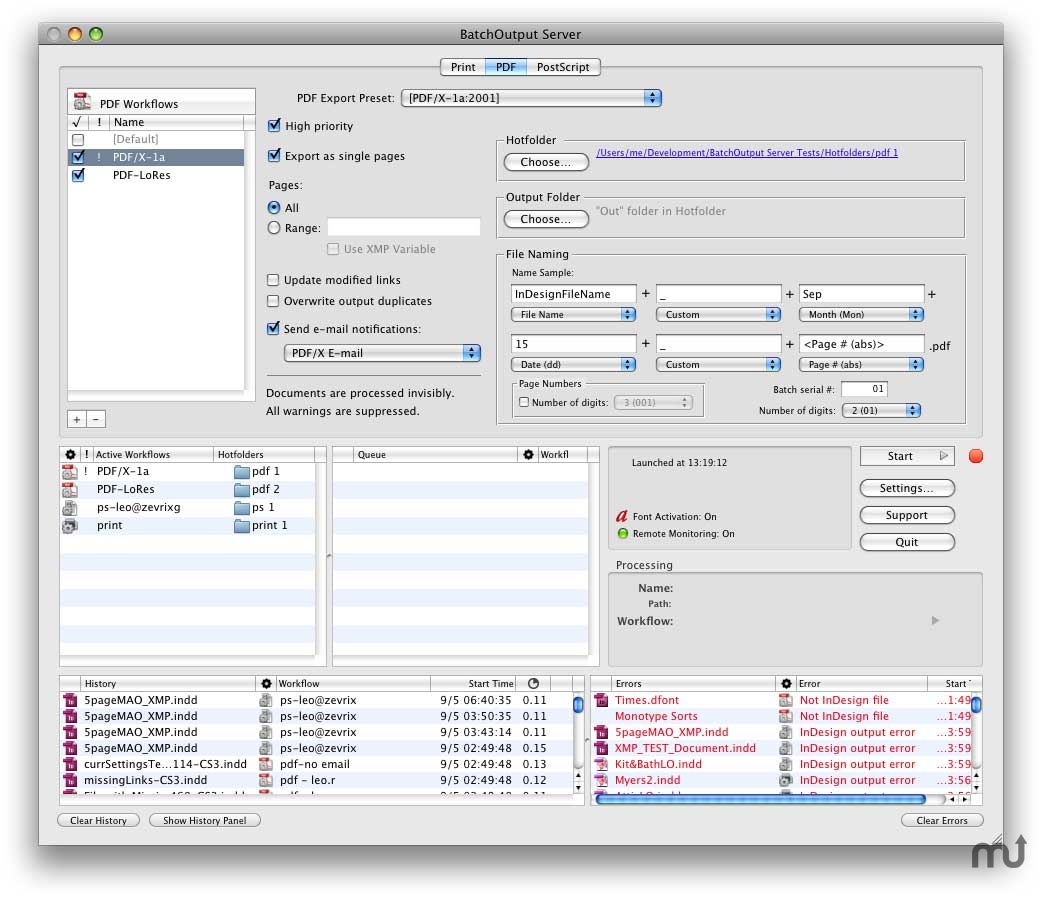Viewport: 1057px width, 898px height.
Task: Click the gear icon in Queue header
Action: point(528,455)
